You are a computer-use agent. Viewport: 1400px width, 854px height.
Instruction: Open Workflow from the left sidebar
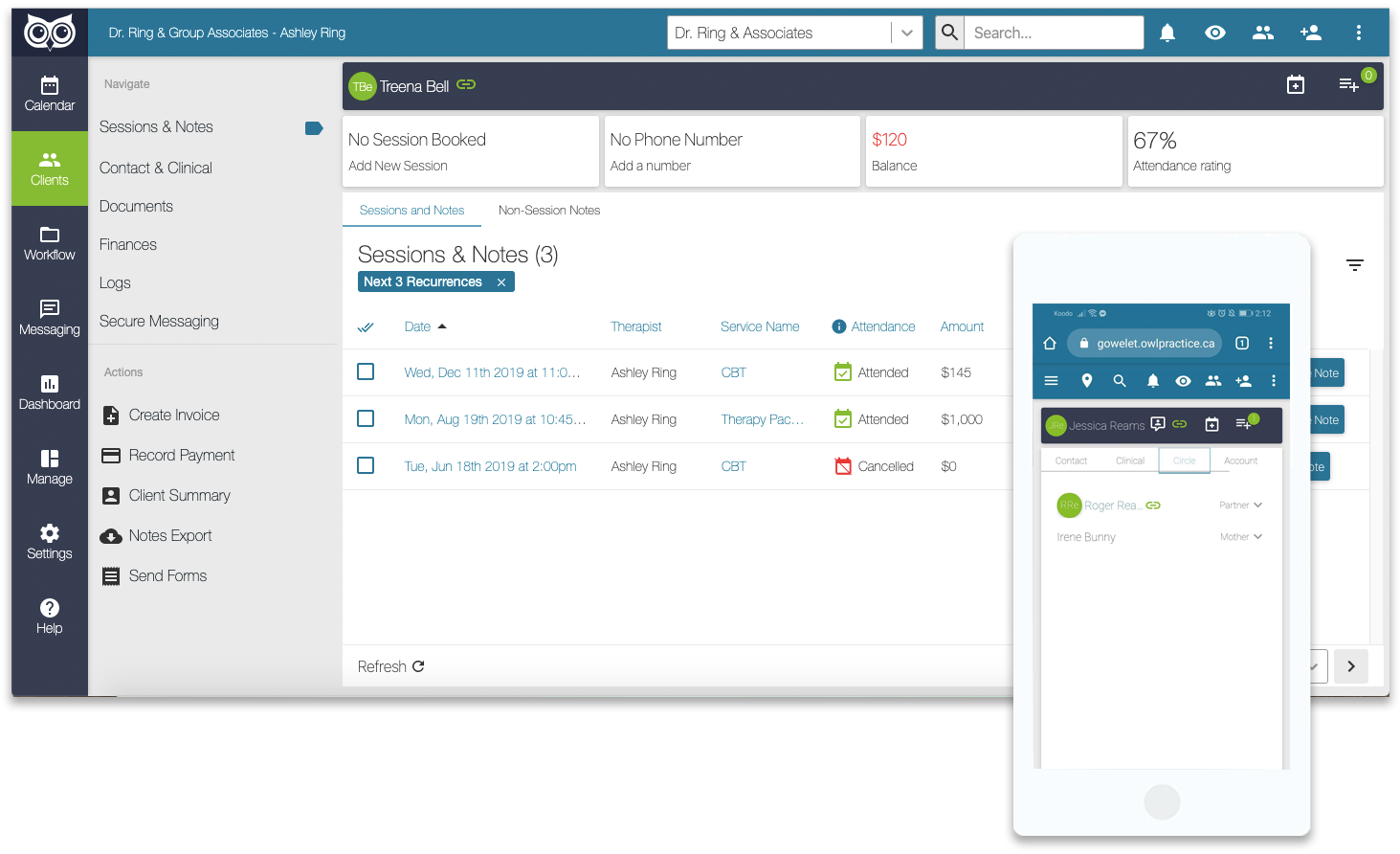click(x=49, y=242)
